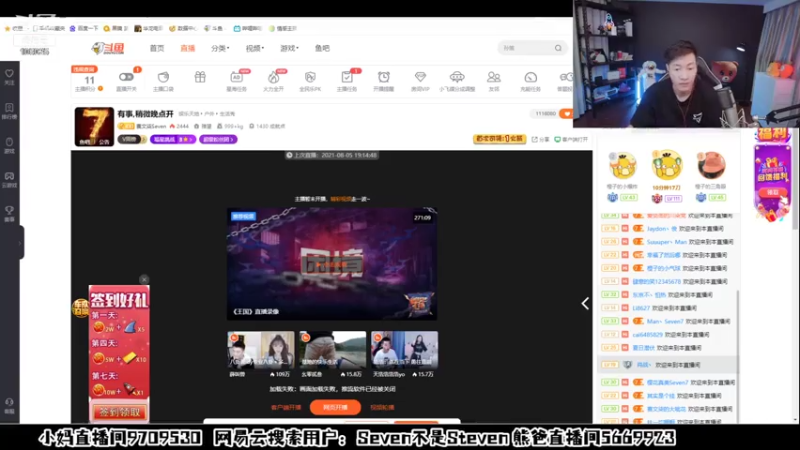Click the favorites star bookmark icon
Screen dimensions: 800x450
point(7,29)
